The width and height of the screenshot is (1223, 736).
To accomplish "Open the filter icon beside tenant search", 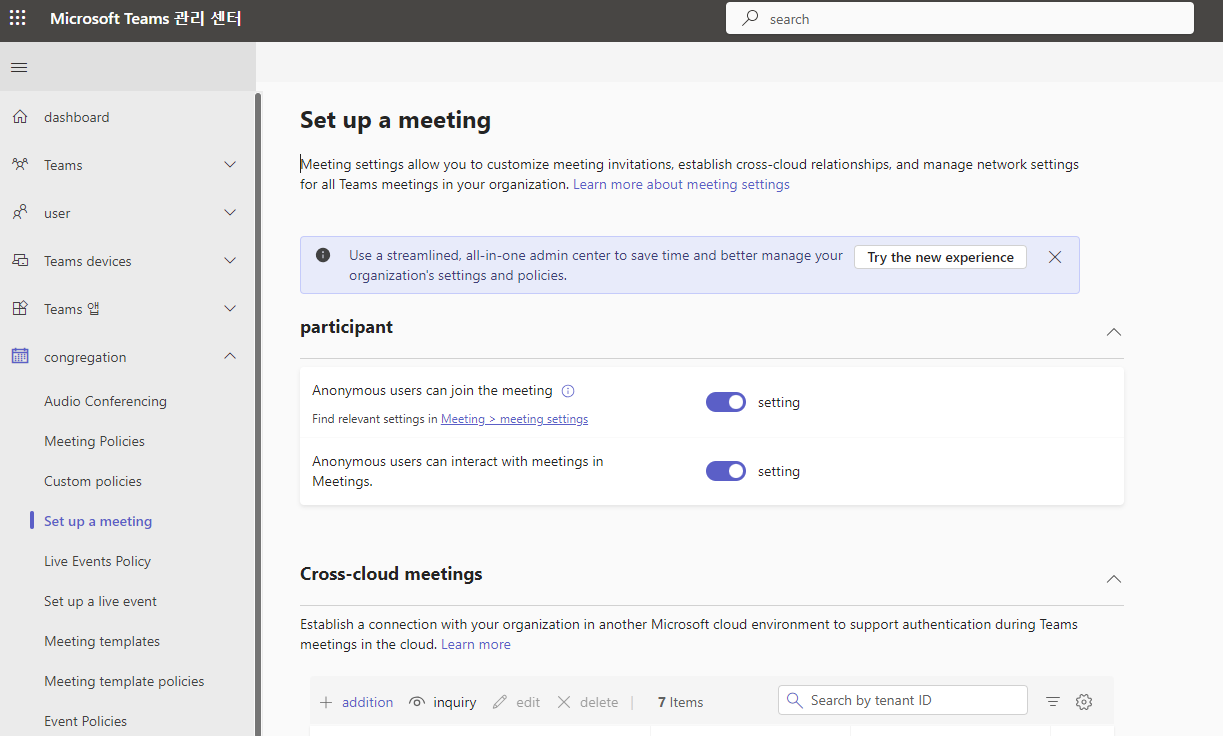I will pos(1053,702).
